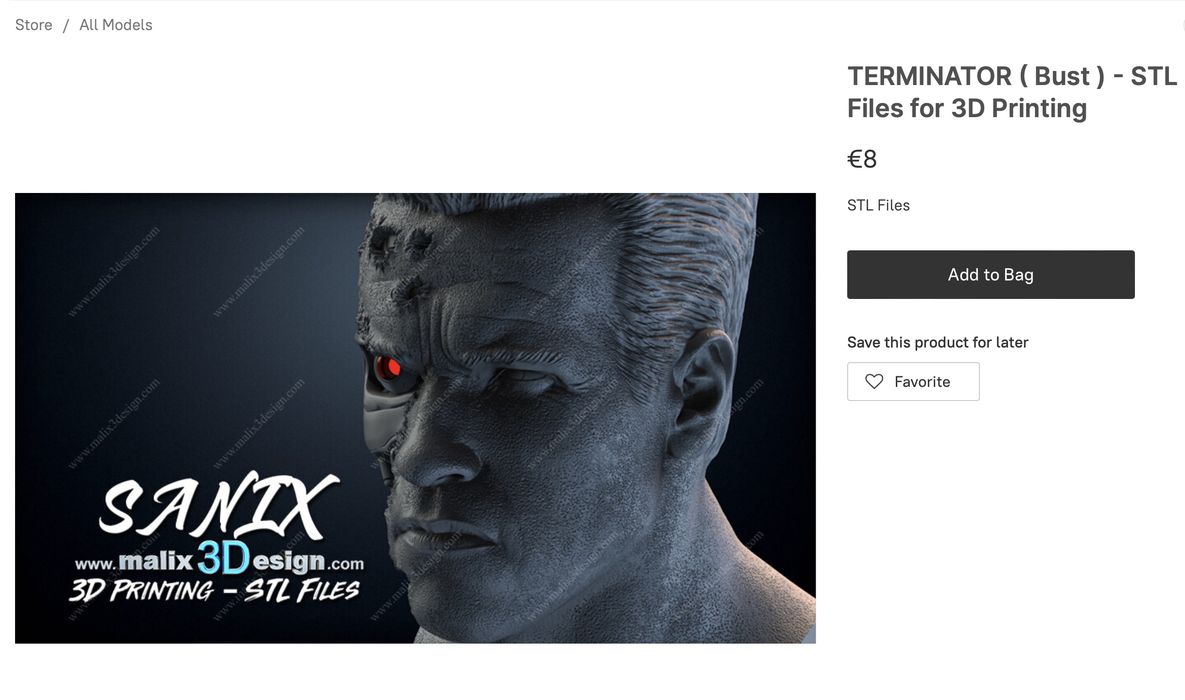
Task: Click the slash separator in breadcrumb
Action: coord(66,25)
